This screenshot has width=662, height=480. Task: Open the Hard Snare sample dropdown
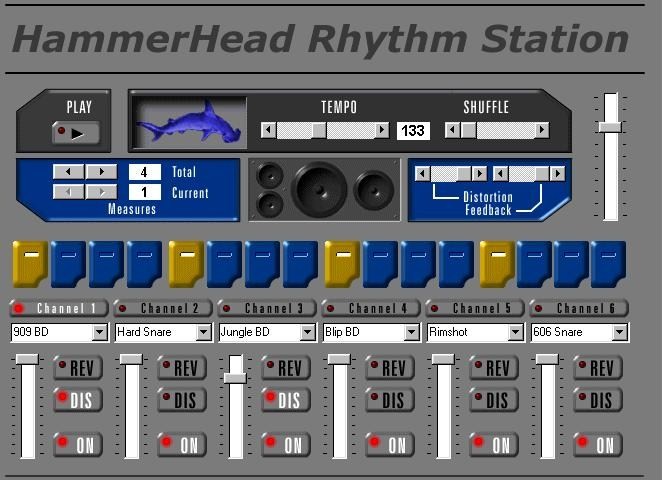[203, 332]
